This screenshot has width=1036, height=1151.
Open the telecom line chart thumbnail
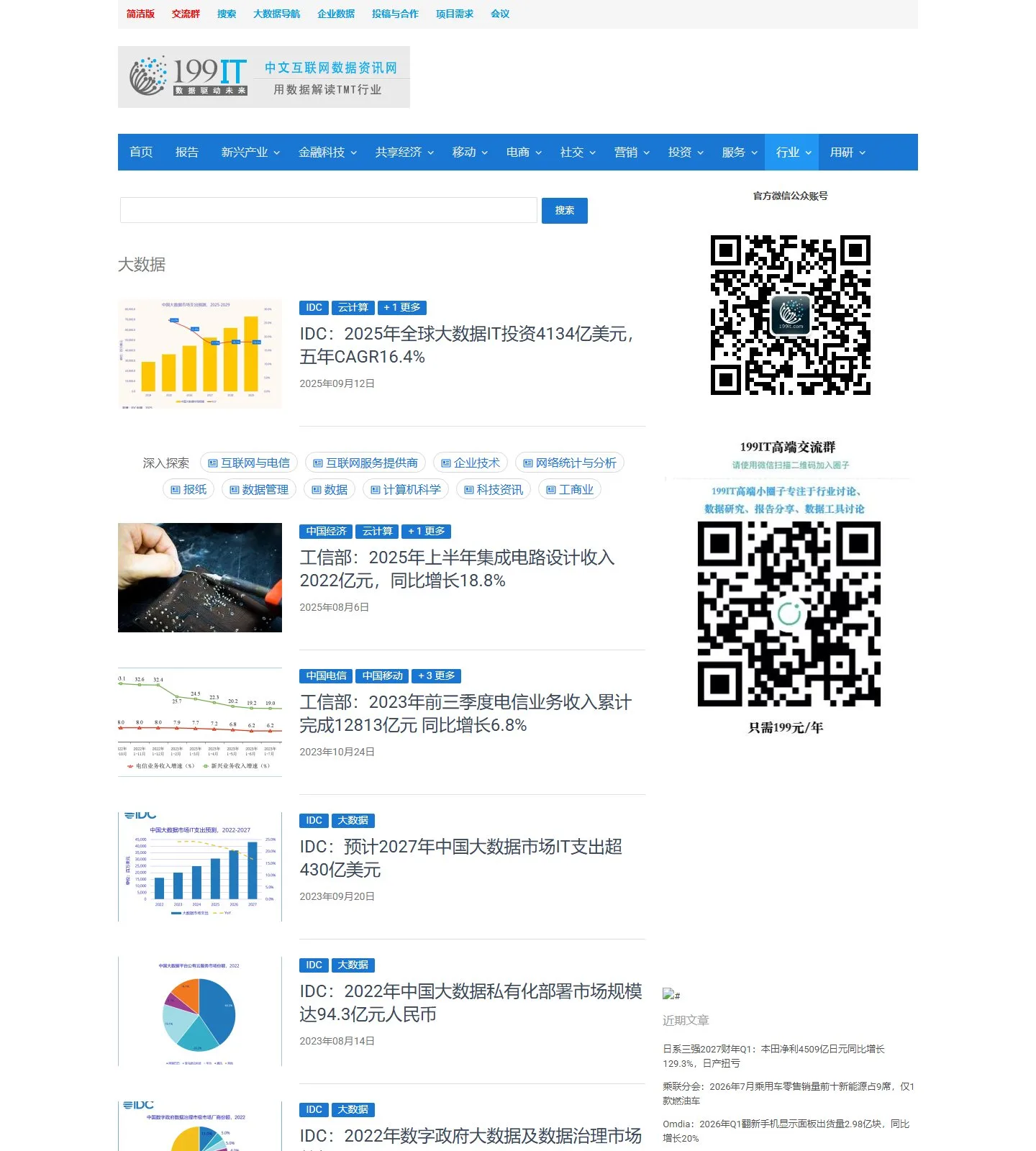200,722
